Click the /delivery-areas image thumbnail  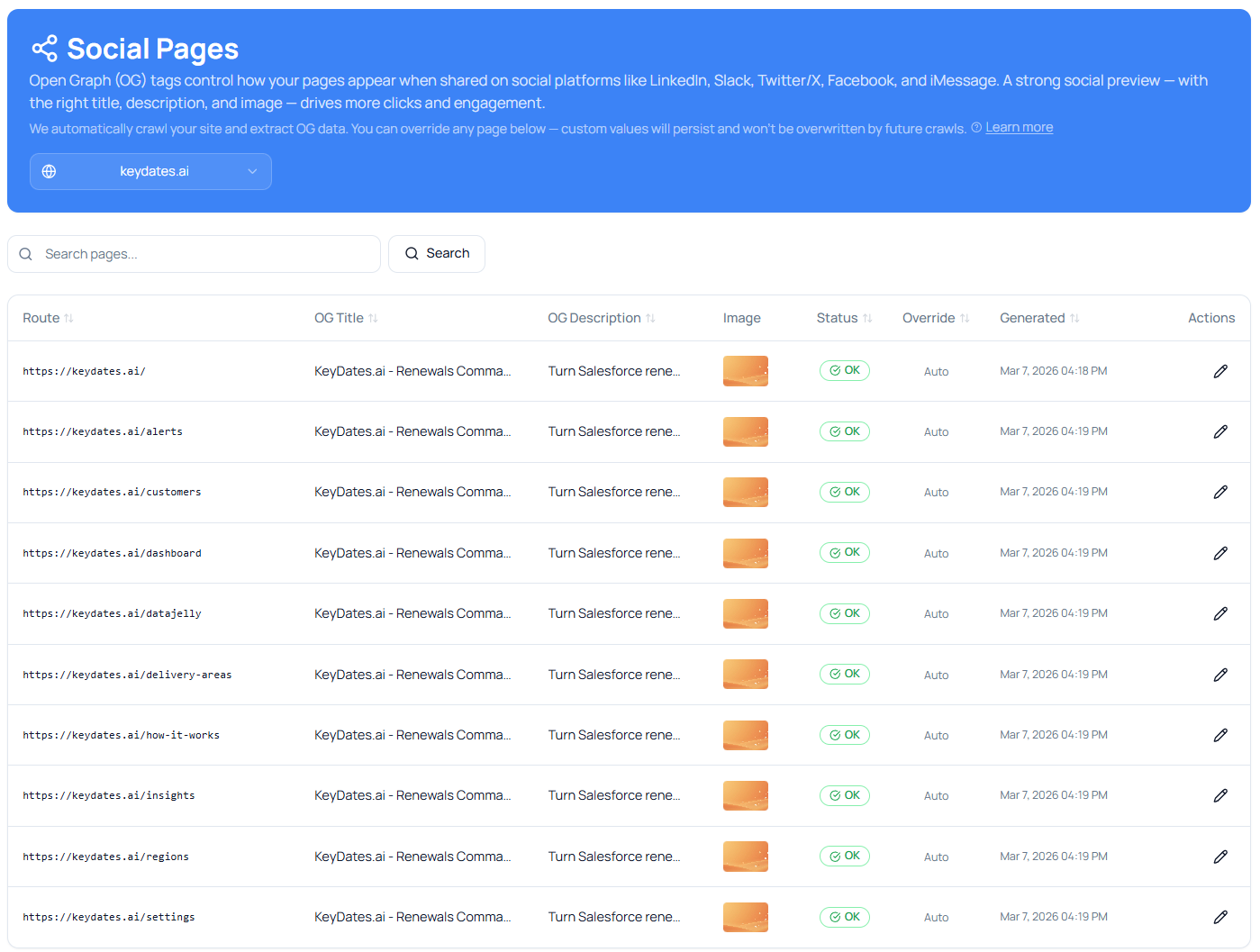click(746, 675)
